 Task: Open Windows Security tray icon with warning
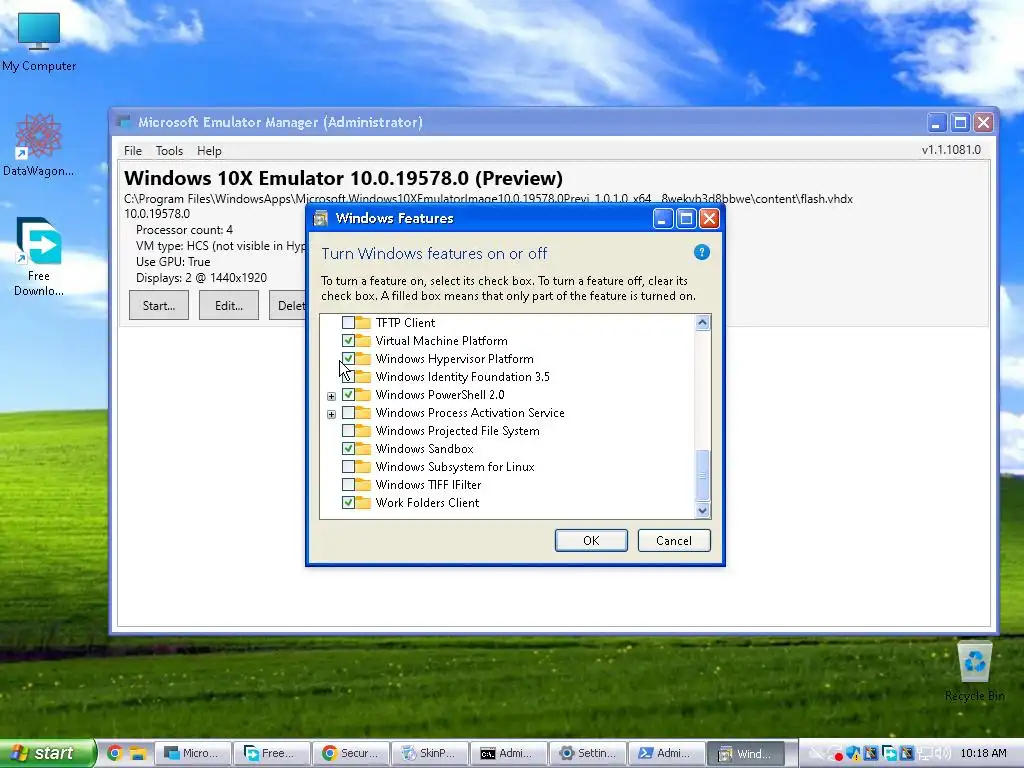click(854, 754)
